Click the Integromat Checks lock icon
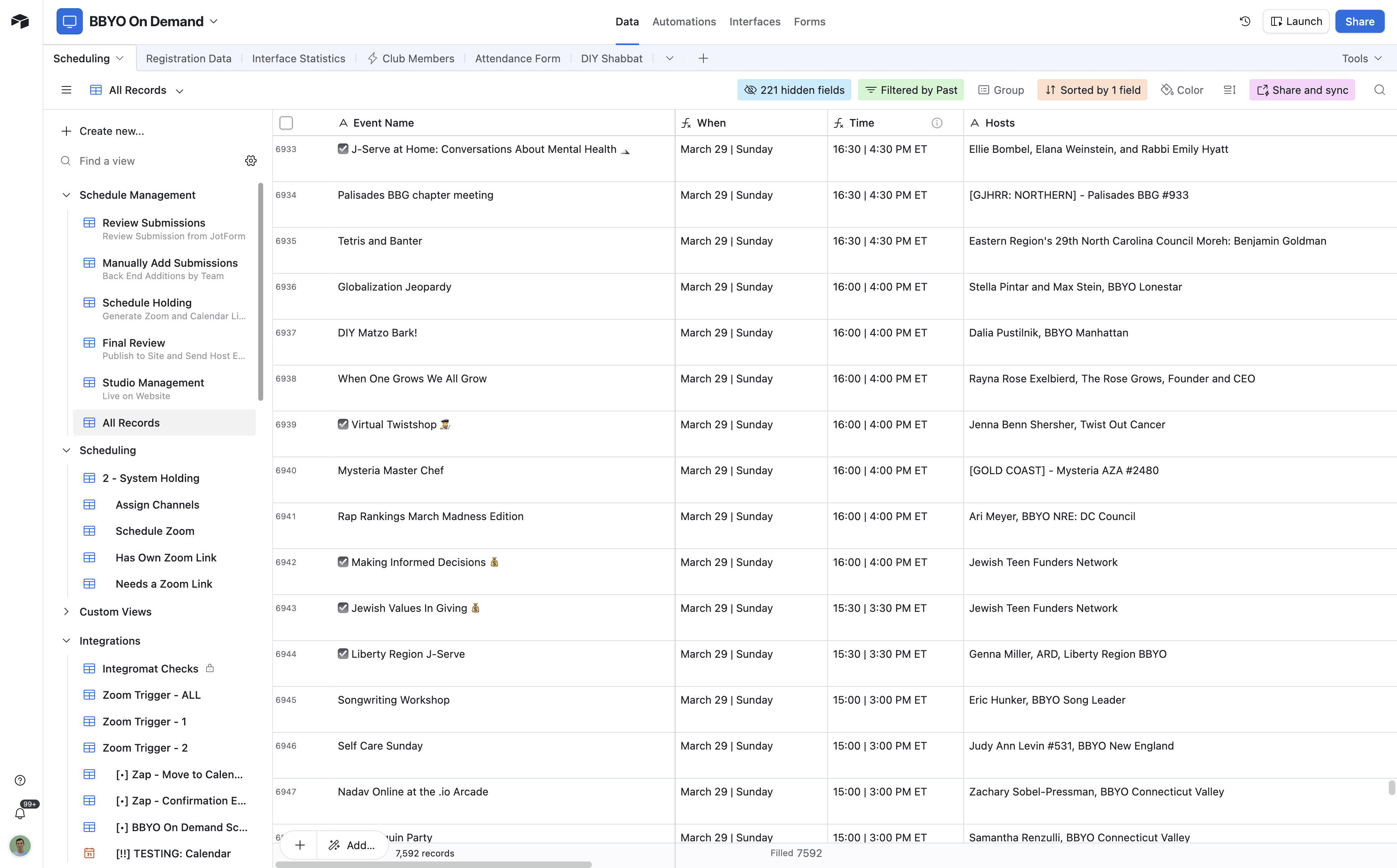Image resolution: width=1397 pixels, height=868 pixels. (210, 668)
